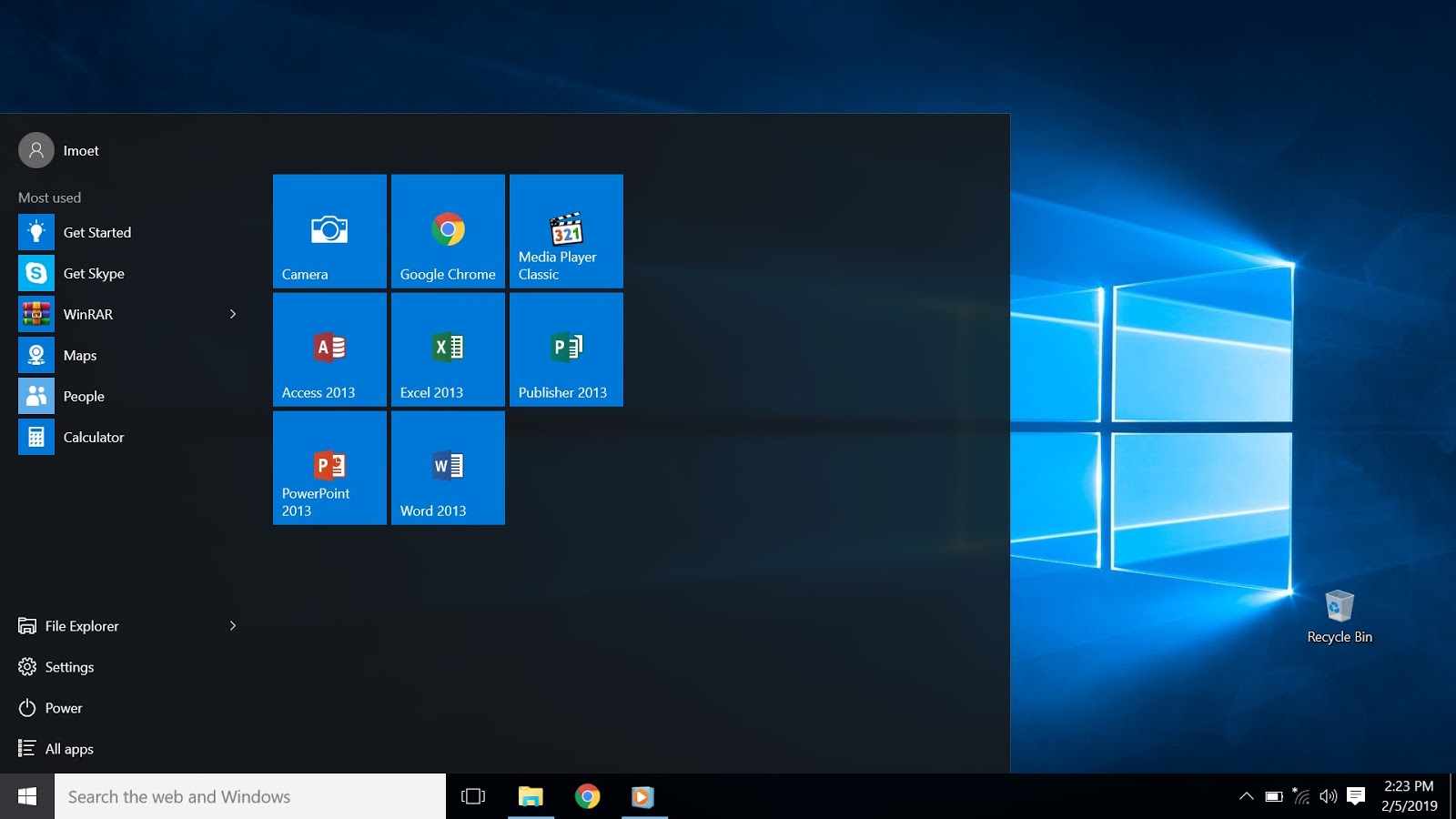Viewport: 1456px width, 819px height.
Task: Click the Most used heading text
Action: pos(49,197)
